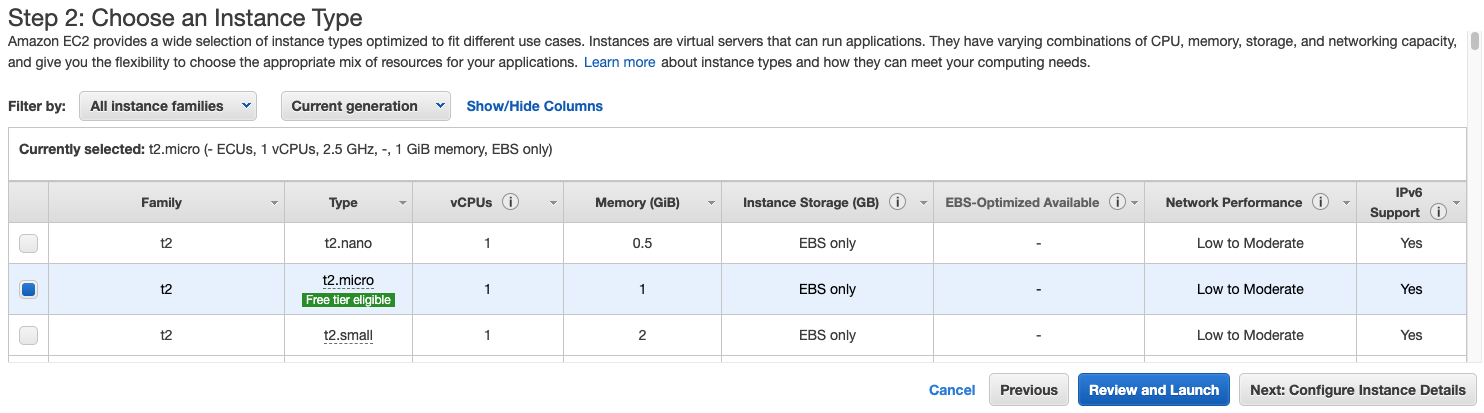Click the Network Performance info icon
The width and height of the screenshot is (1484, 413).
coord(1320,202)
